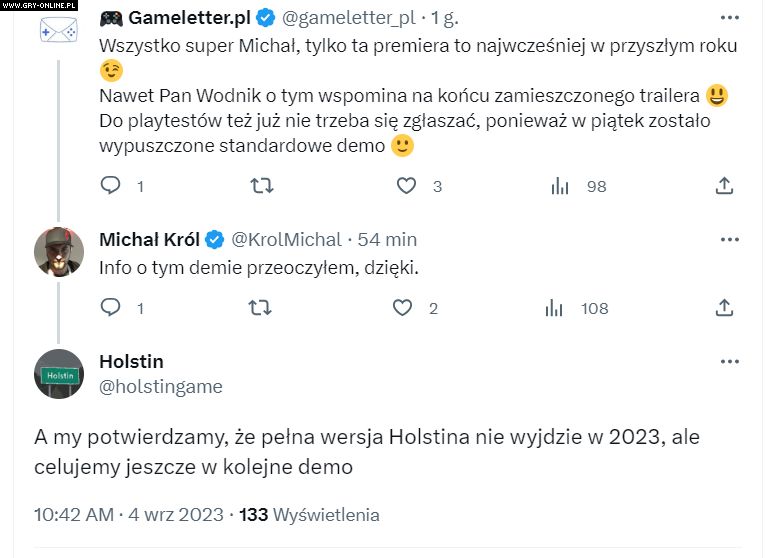Reply to Michał Król's tweet
The image size is (766, 558).
[111, 309]
